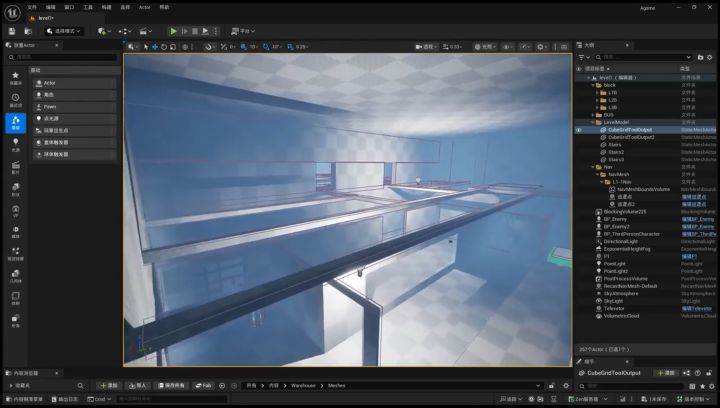Open the content browse icon next to save

[x=28, y=31]
